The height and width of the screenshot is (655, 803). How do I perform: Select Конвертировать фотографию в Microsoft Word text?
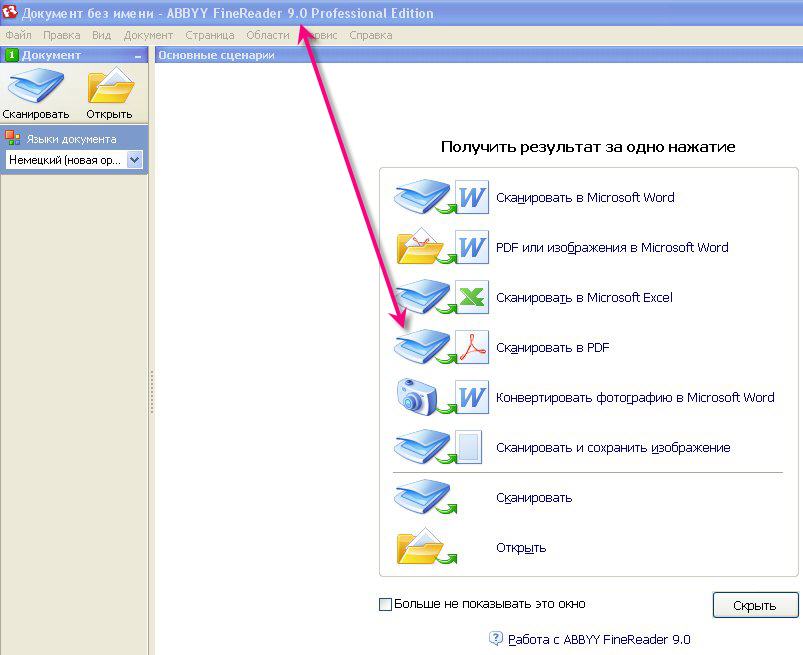pos(635,397)
